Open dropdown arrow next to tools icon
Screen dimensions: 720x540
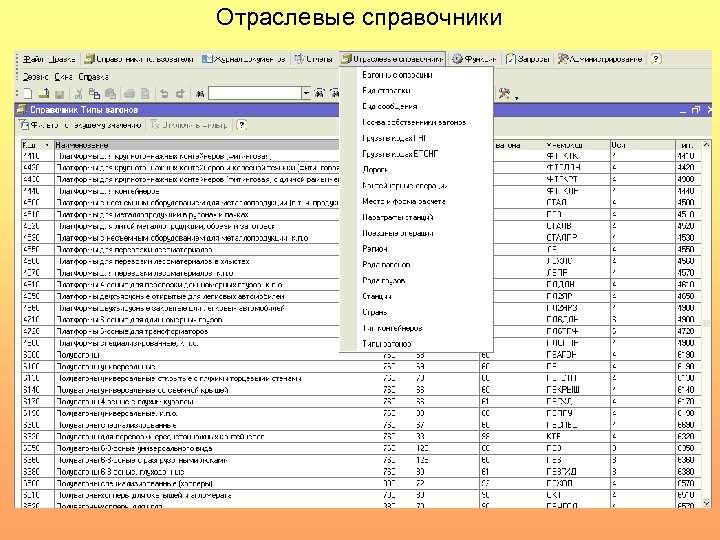click(517, 97)
